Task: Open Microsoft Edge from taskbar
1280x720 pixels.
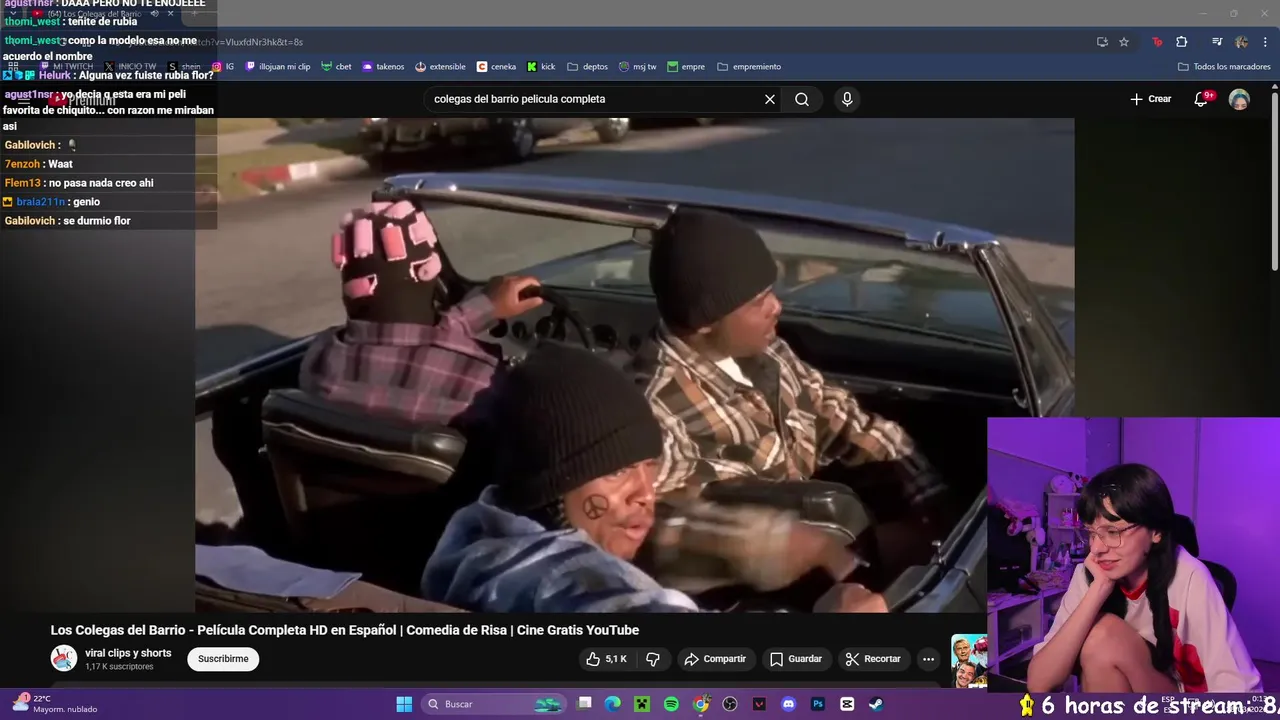Action: pyautogui.click(x=613, y=704)
